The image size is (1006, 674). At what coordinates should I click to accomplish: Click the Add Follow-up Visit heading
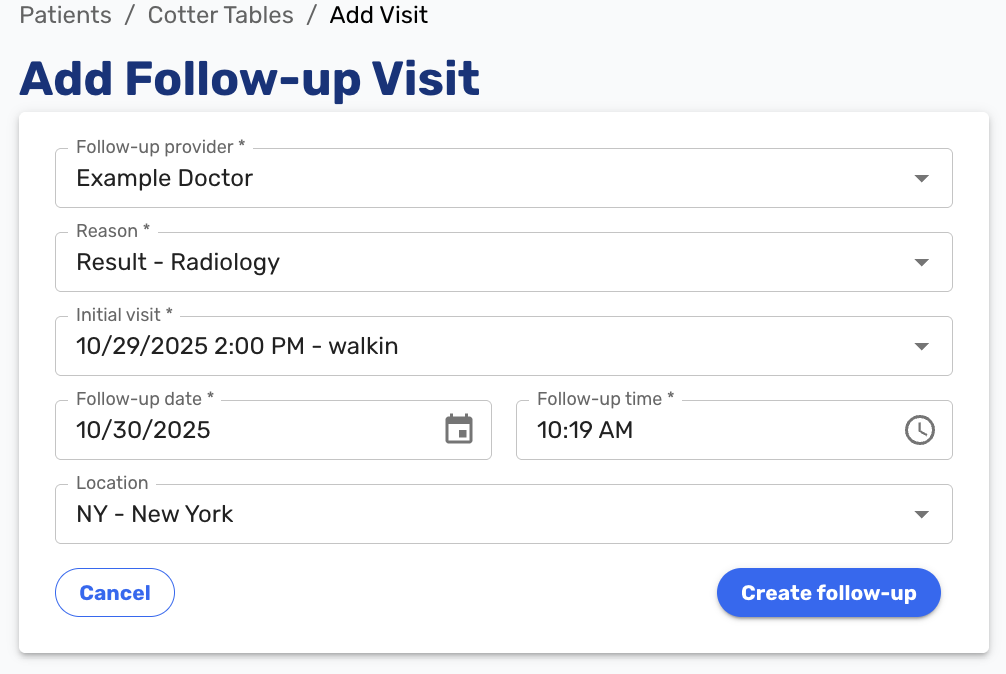(x=249, y=79)
